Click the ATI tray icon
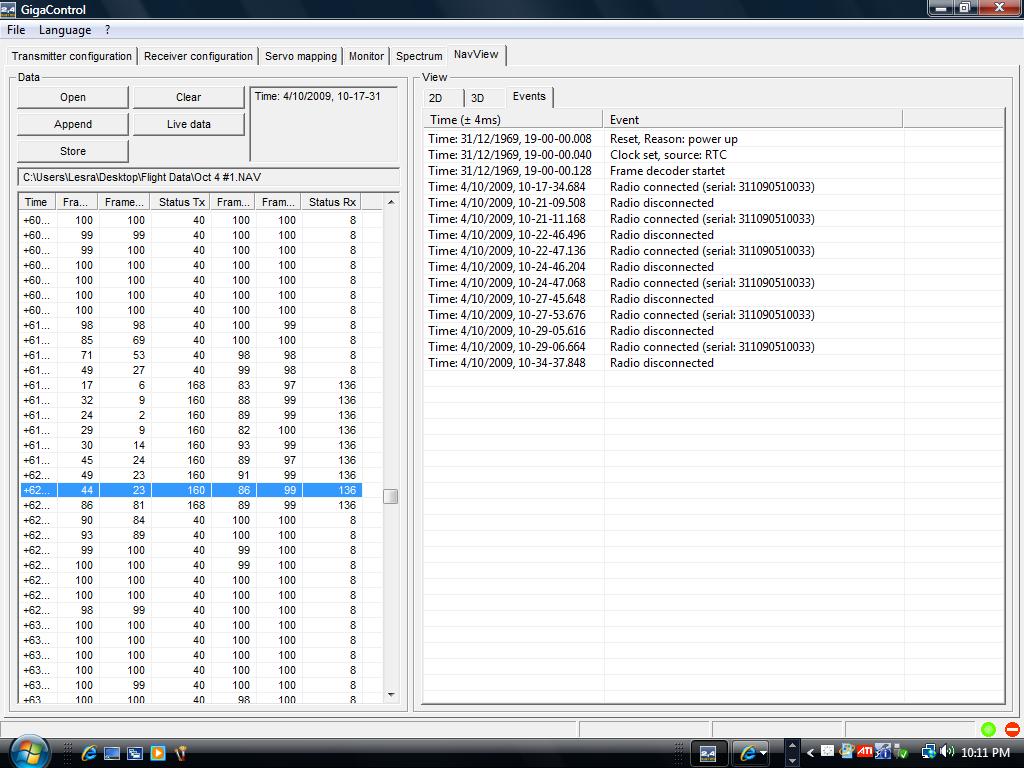Screen dimensions: 1024x768 pyautogui.click(x=866, y=752)
